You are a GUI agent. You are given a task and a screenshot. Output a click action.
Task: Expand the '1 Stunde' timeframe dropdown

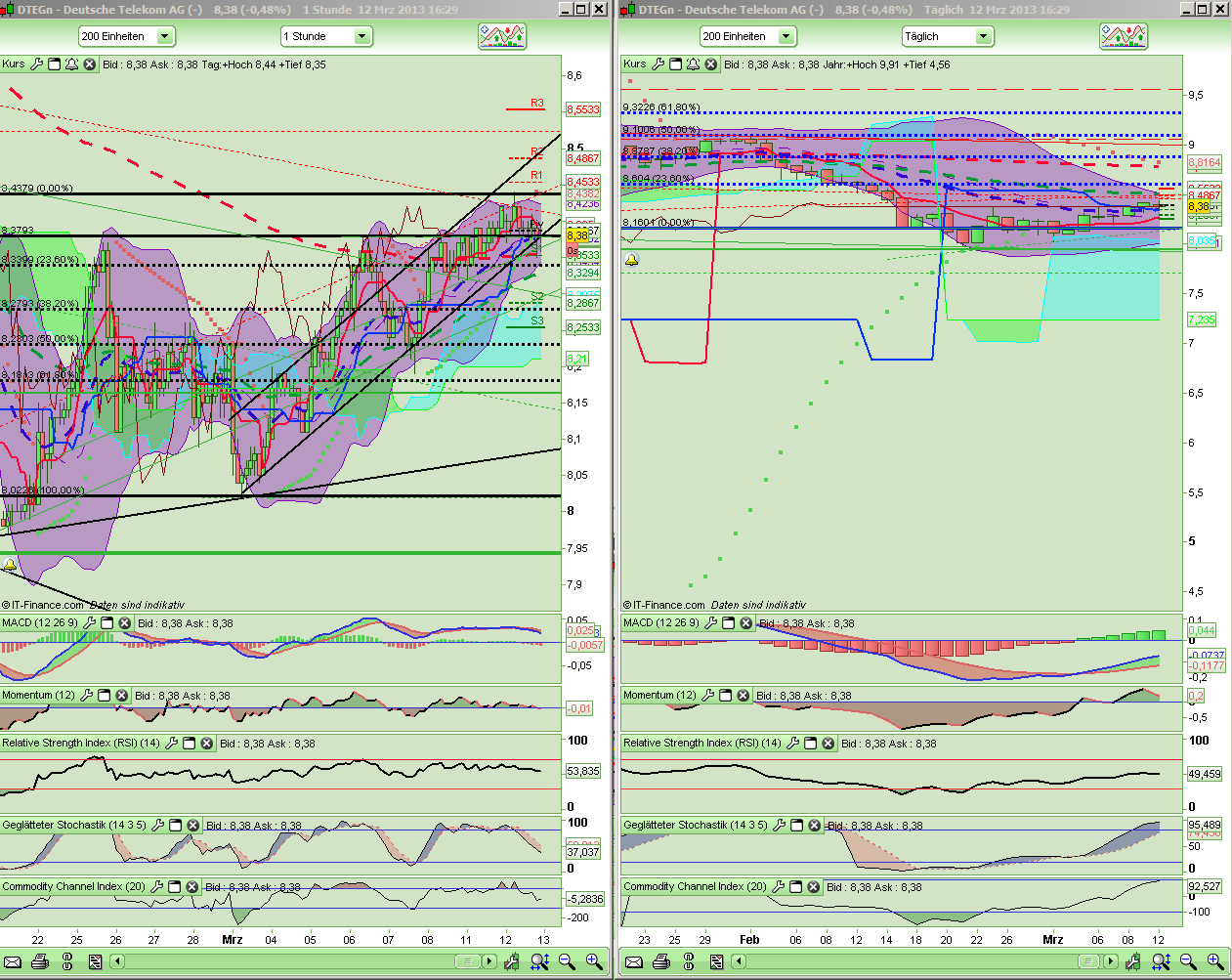361,36
